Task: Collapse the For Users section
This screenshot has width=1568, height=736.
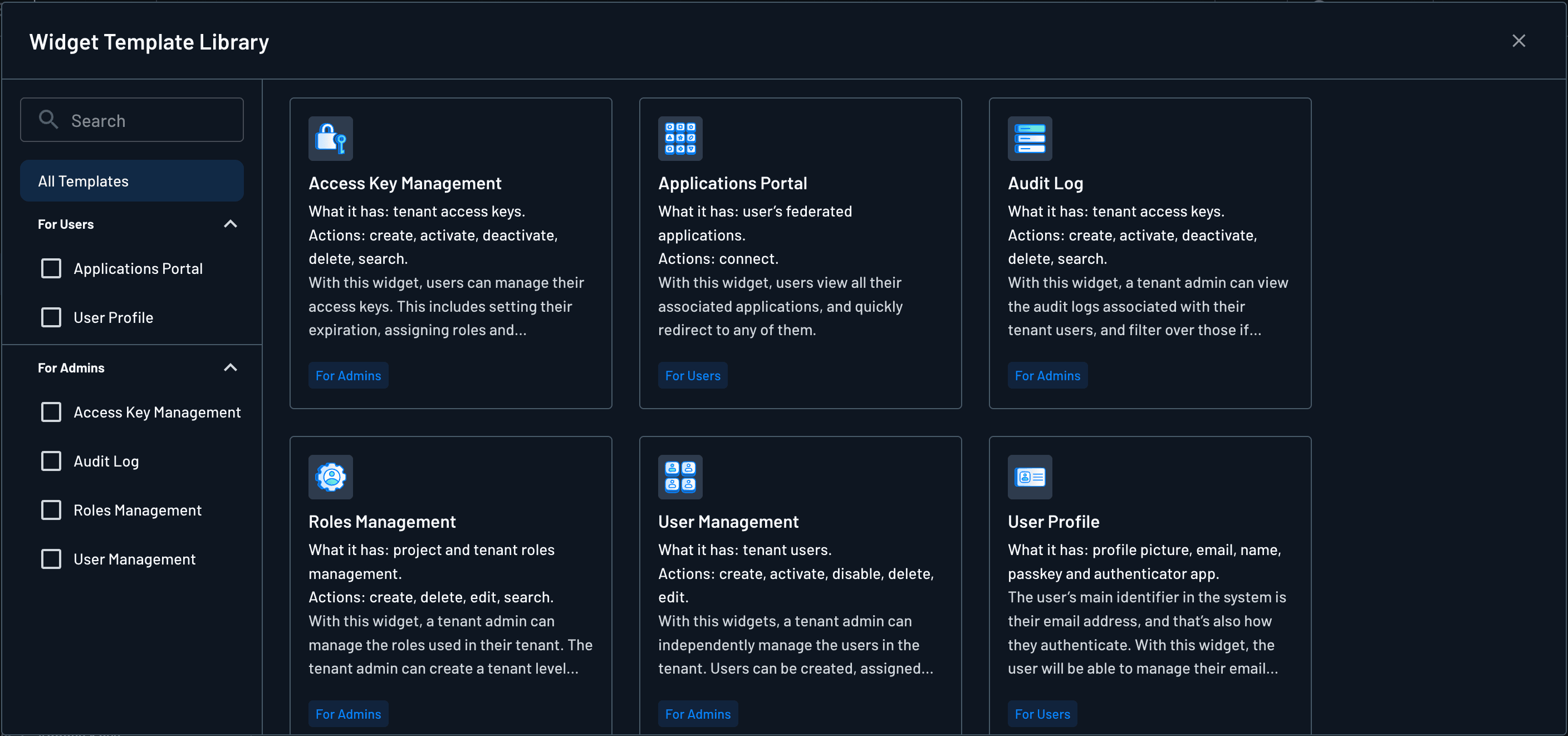Action: point(230,223)
